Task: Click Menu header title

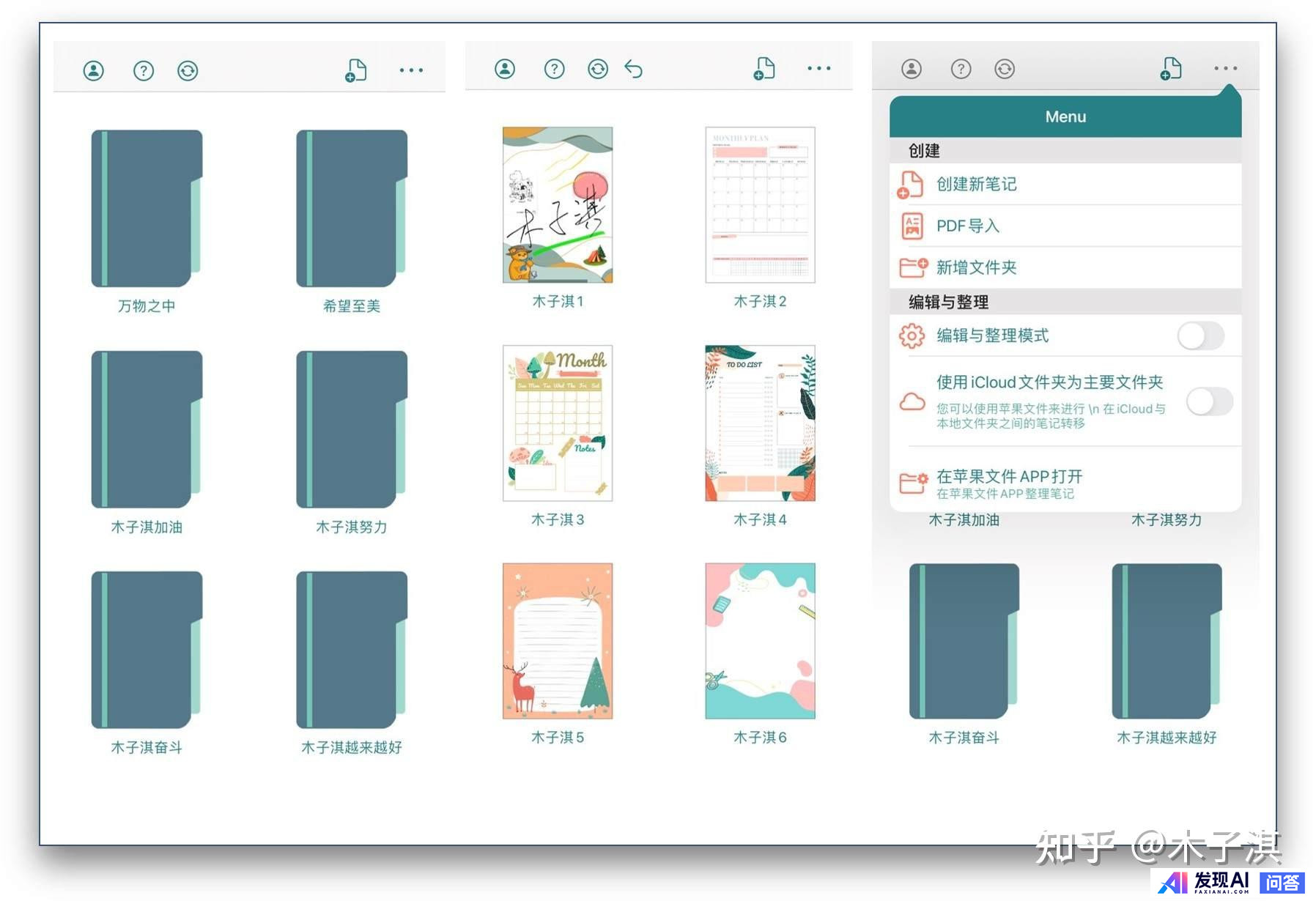Action: pos(1065,116)
